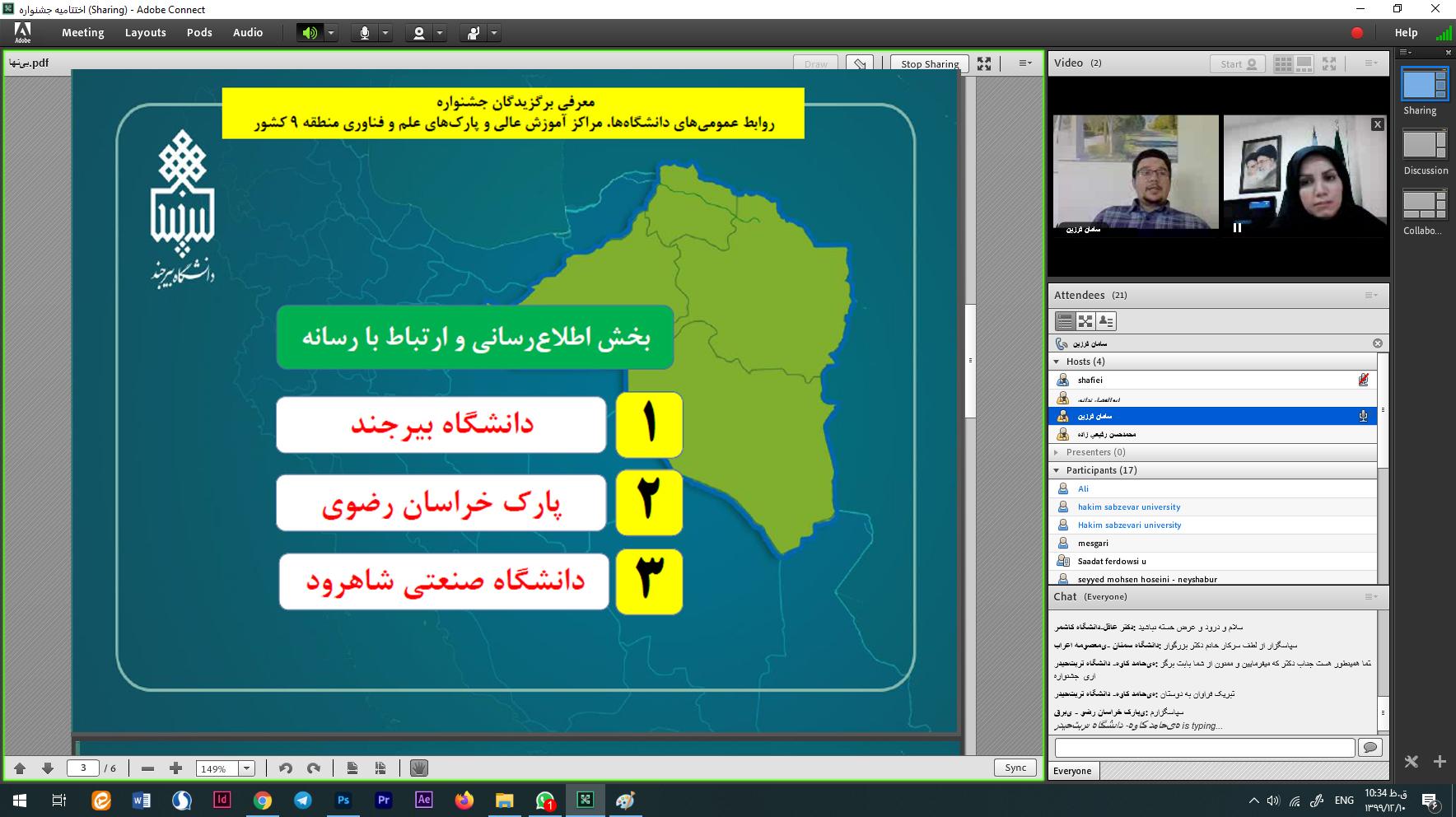
Task: Toggle full screen for the Share pod
Action: pyautogui.click(x=984, y=63)
